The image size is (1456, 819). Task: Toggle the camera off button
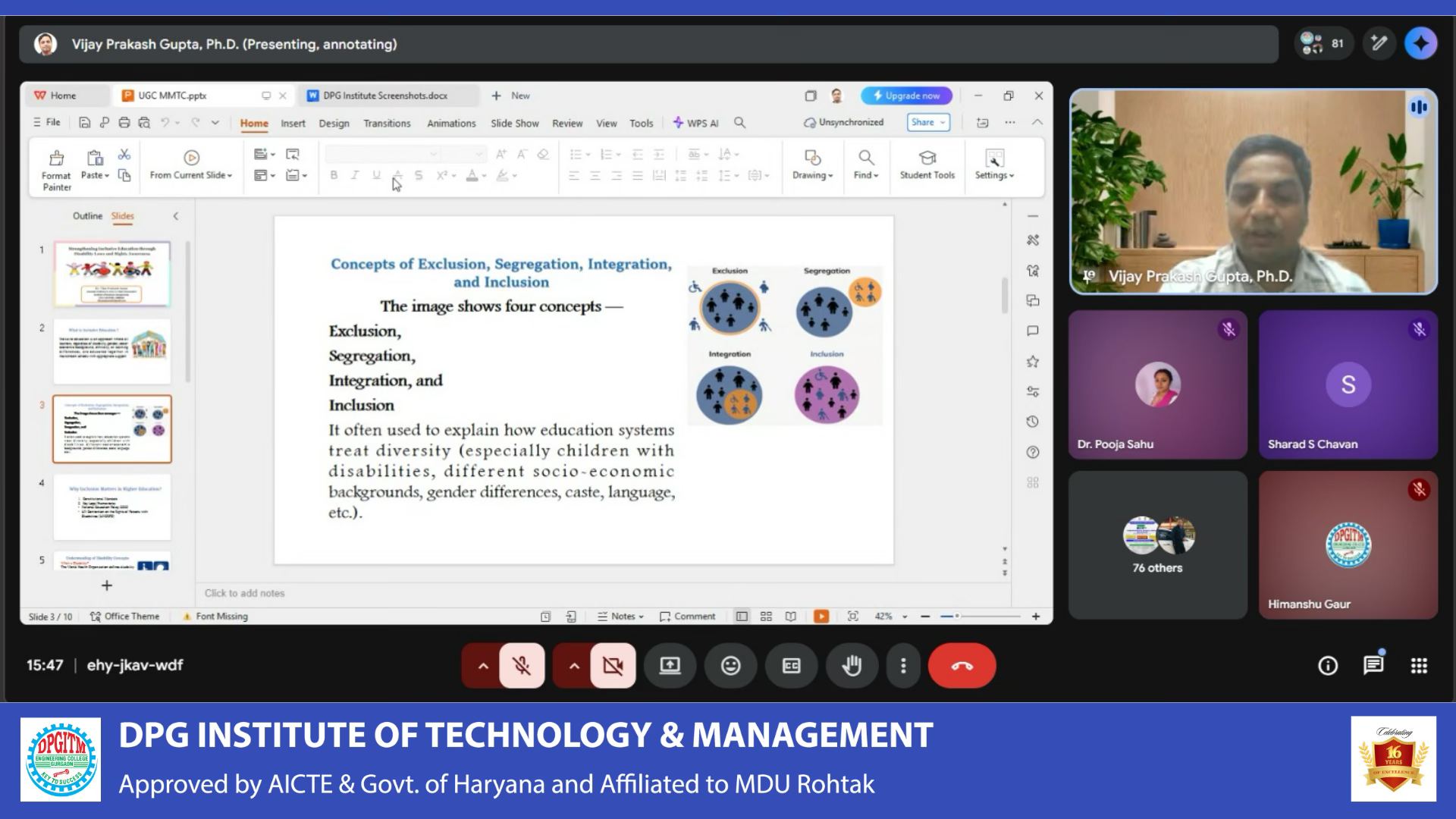pyautogui.click(x=613, y=666)
